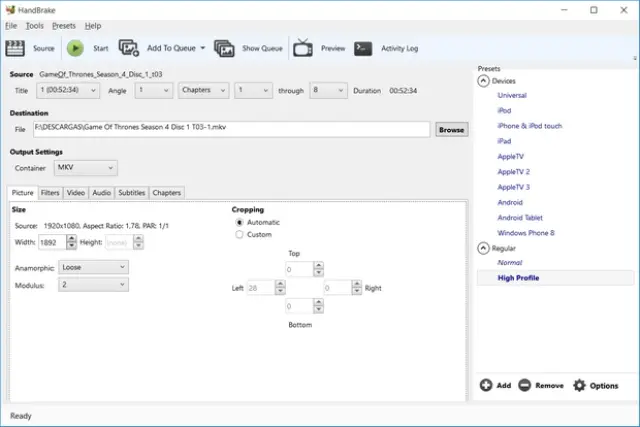The width and height of the screenshot is (640, 427).
Task: Open preset Options gear icon
Action: pyautogui.click(x=579, y=385)
